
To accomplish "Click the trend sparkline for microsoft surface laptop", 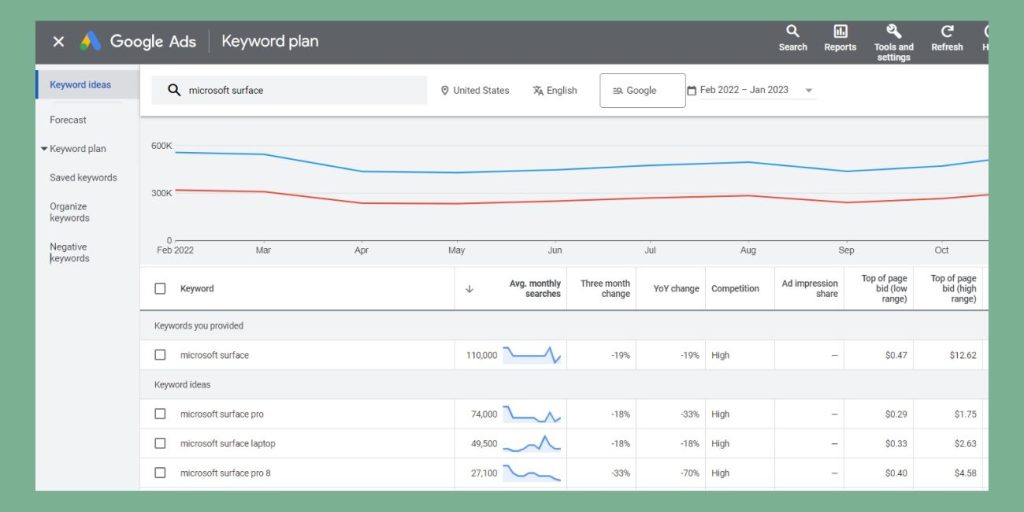I will coord(532,443).
